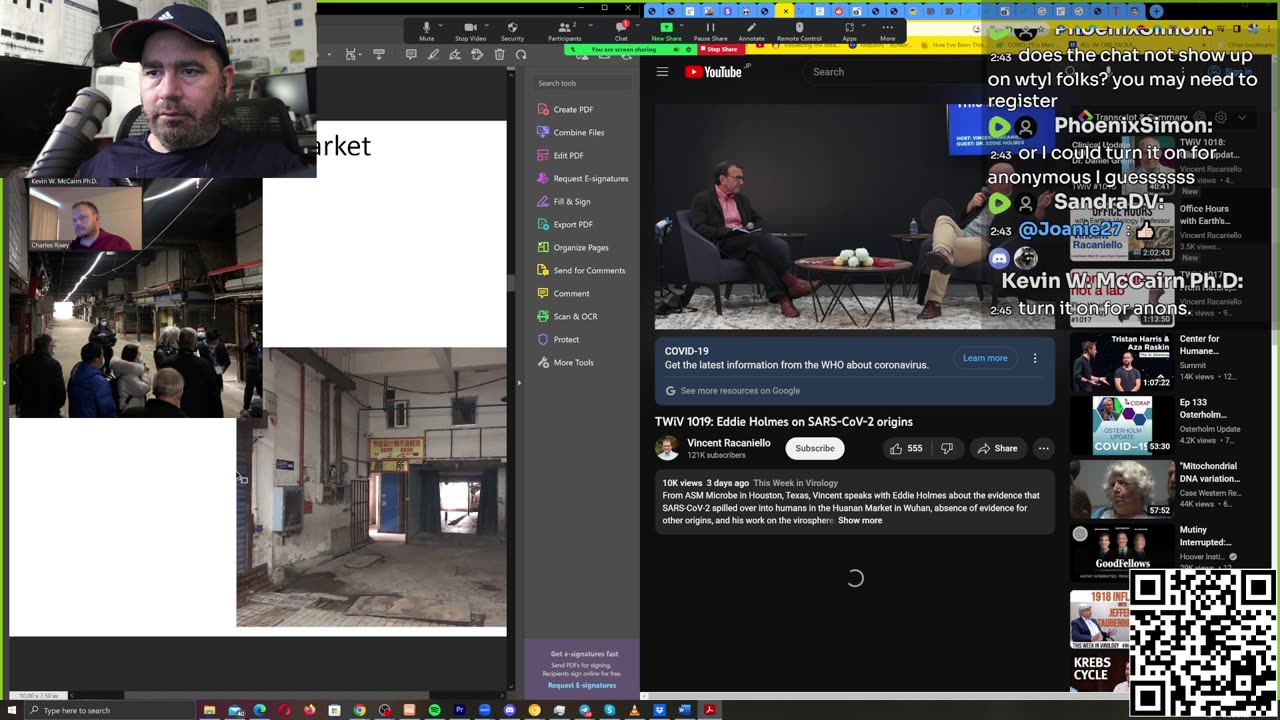This screenshot has width=1280, height=720.
Task: Click taskbar Type here to search
Action: tap(110, 710)
